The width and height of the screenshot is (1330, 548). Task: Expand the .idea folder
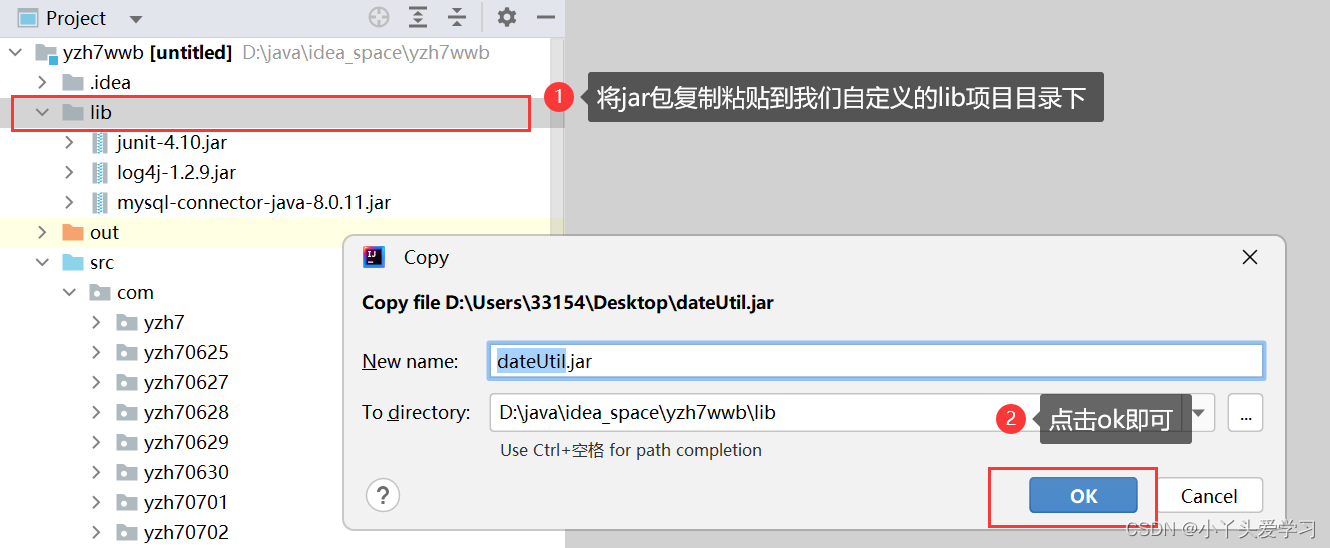point(42,82)
